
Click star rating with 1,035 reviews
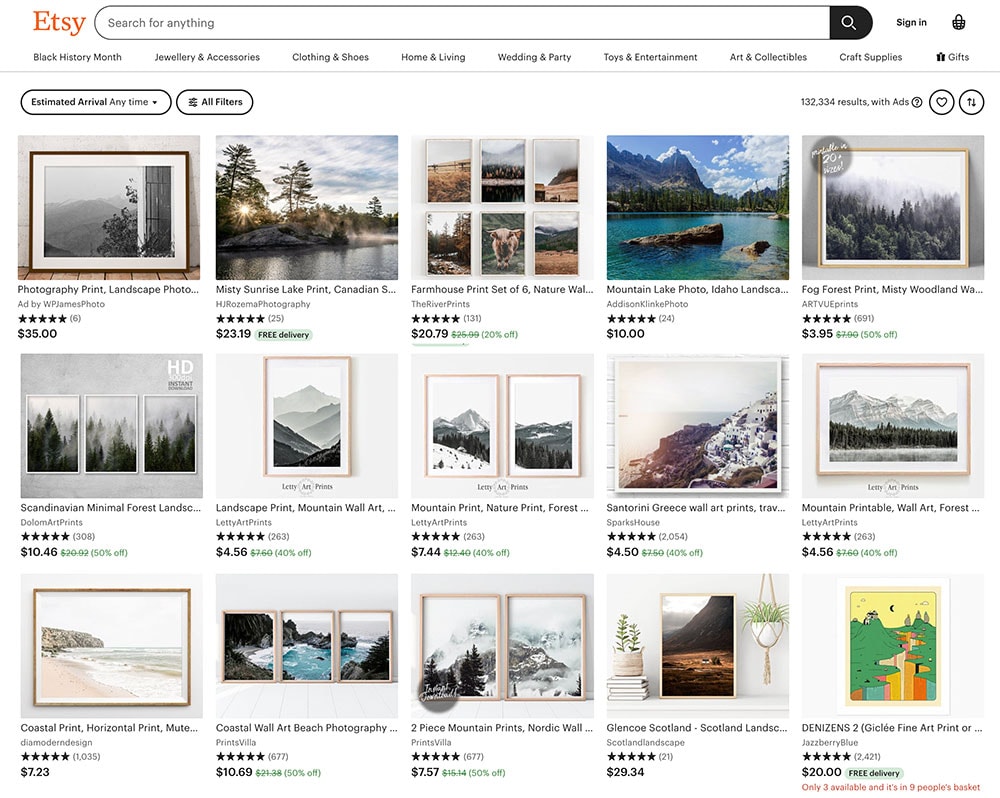(x=61, y=757)
